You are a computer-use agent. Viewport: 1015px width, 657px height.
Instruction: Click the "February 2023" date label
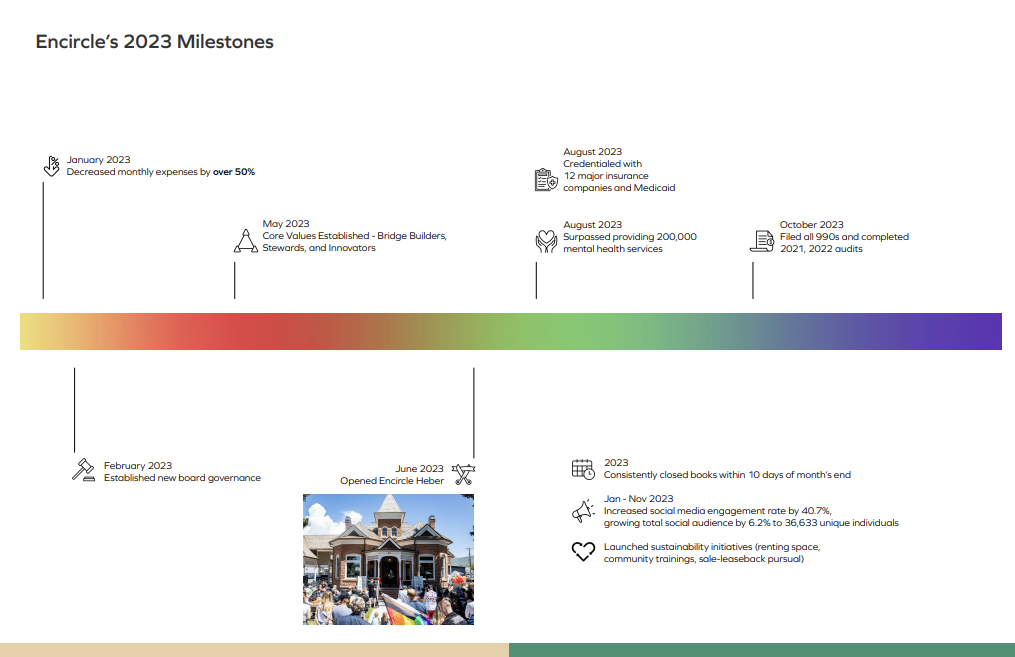138,466
